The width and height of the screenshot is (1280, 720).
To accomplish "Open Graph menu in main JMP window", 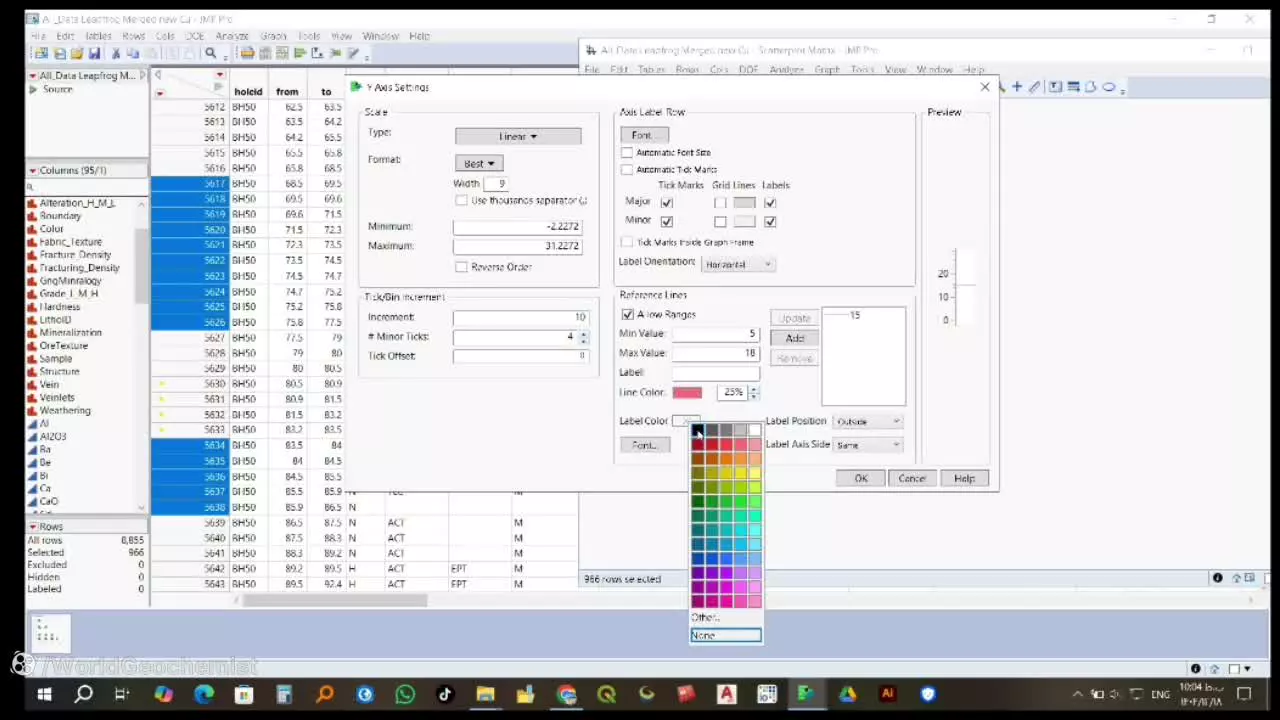I will (x=273, y=36).
